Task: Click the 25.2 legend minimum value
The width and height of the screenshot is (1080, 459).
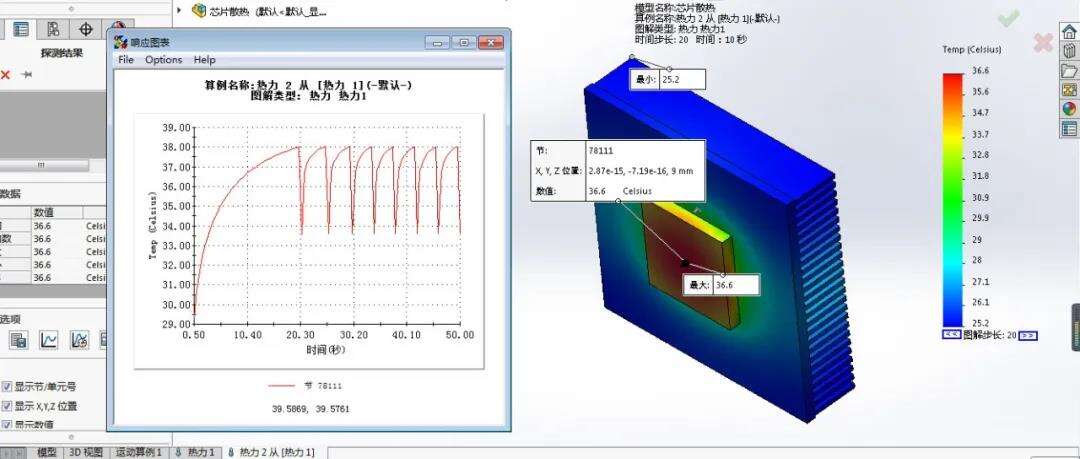Action: 980,323
